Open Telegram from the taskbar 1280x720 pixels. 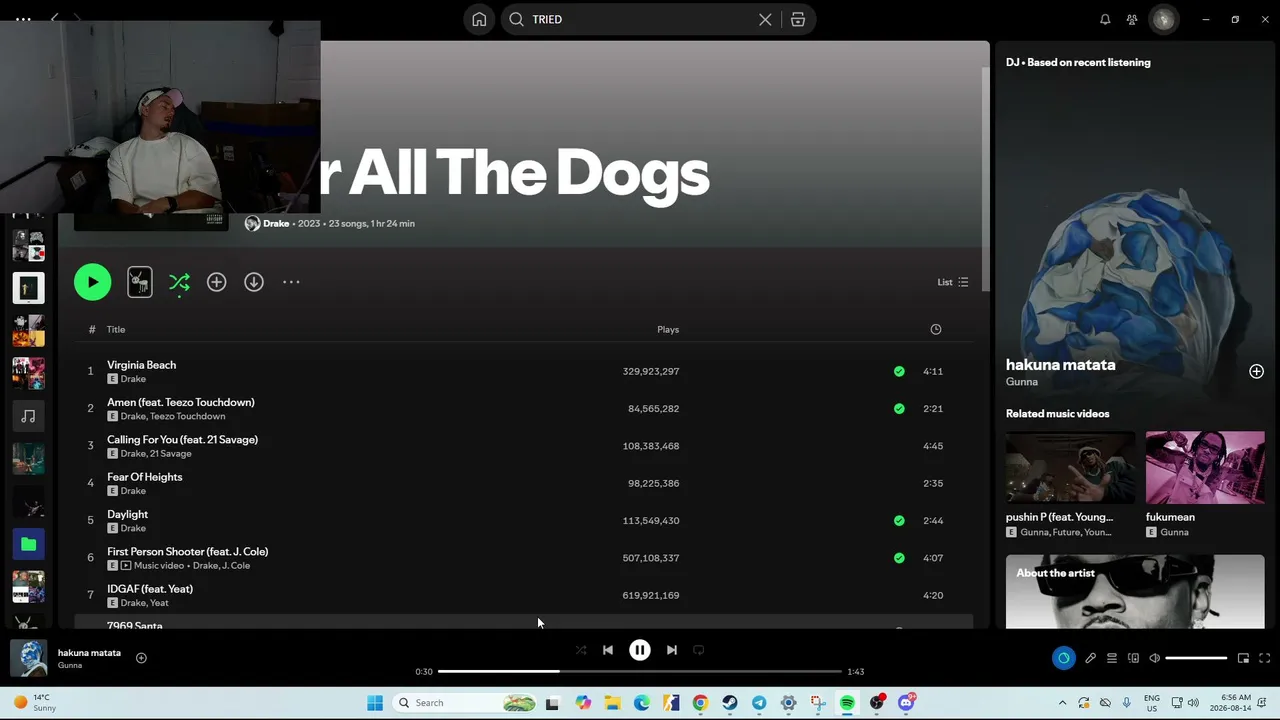(x=759, y=703)
